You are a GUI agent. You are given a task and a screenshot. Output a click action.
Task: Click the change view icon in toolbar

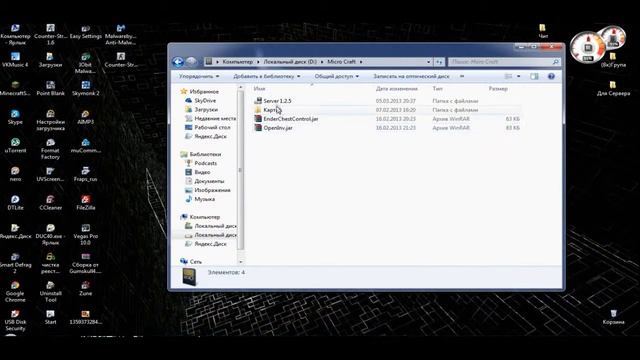coord(508,76)
